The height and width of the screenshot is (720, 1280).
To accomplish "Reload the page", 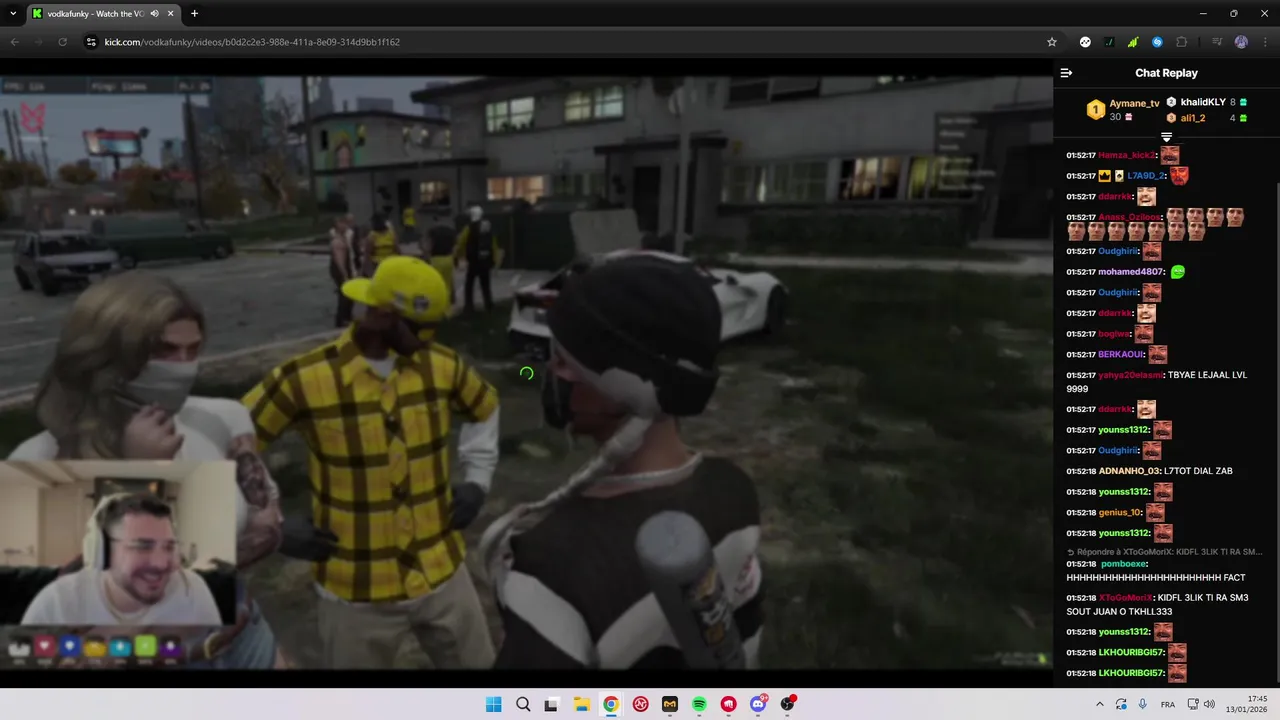I will click(x=62, y=42).
